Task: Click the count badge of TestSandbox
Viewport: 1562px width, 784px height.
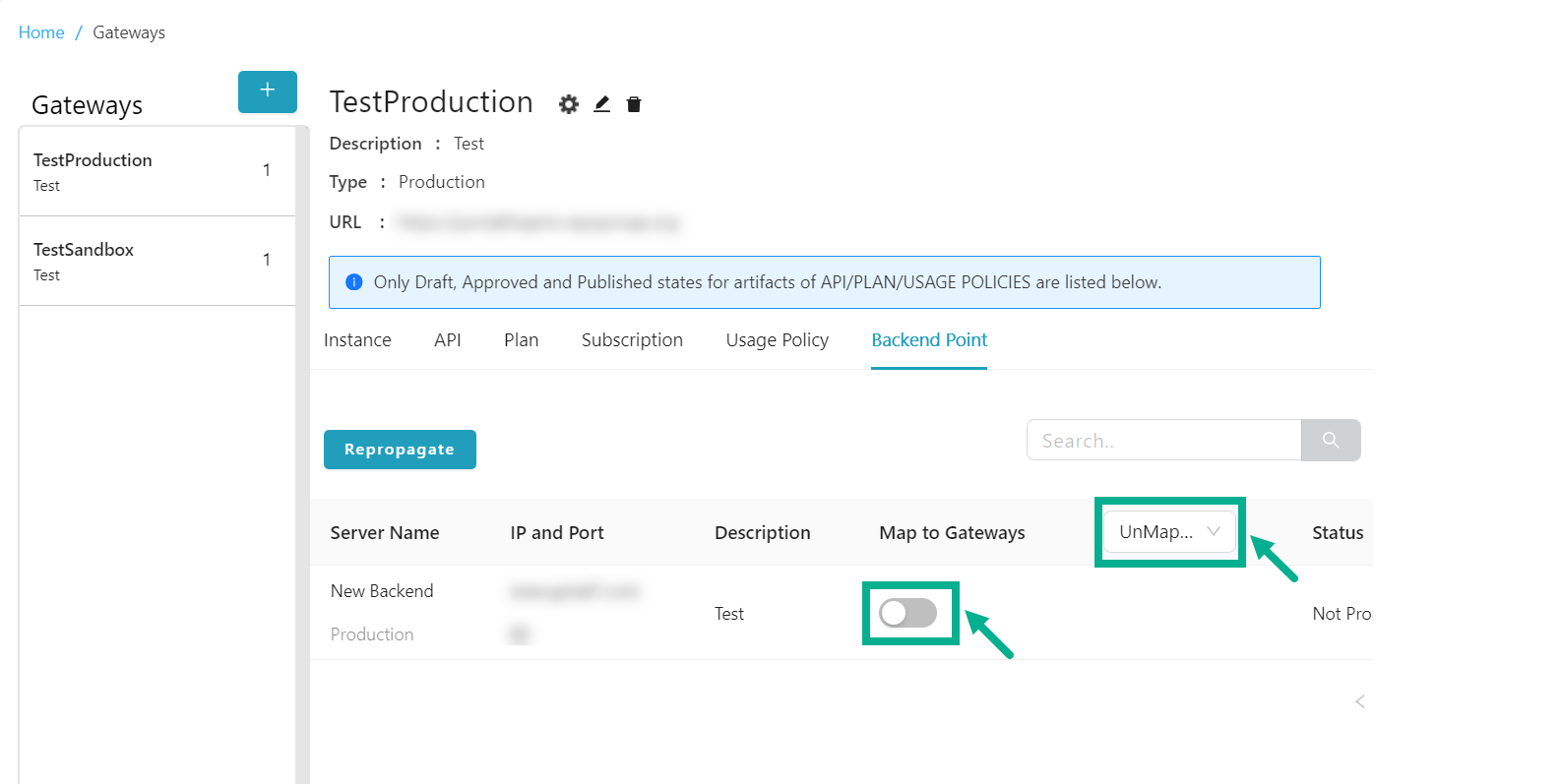Action: (x=267, y=260)
